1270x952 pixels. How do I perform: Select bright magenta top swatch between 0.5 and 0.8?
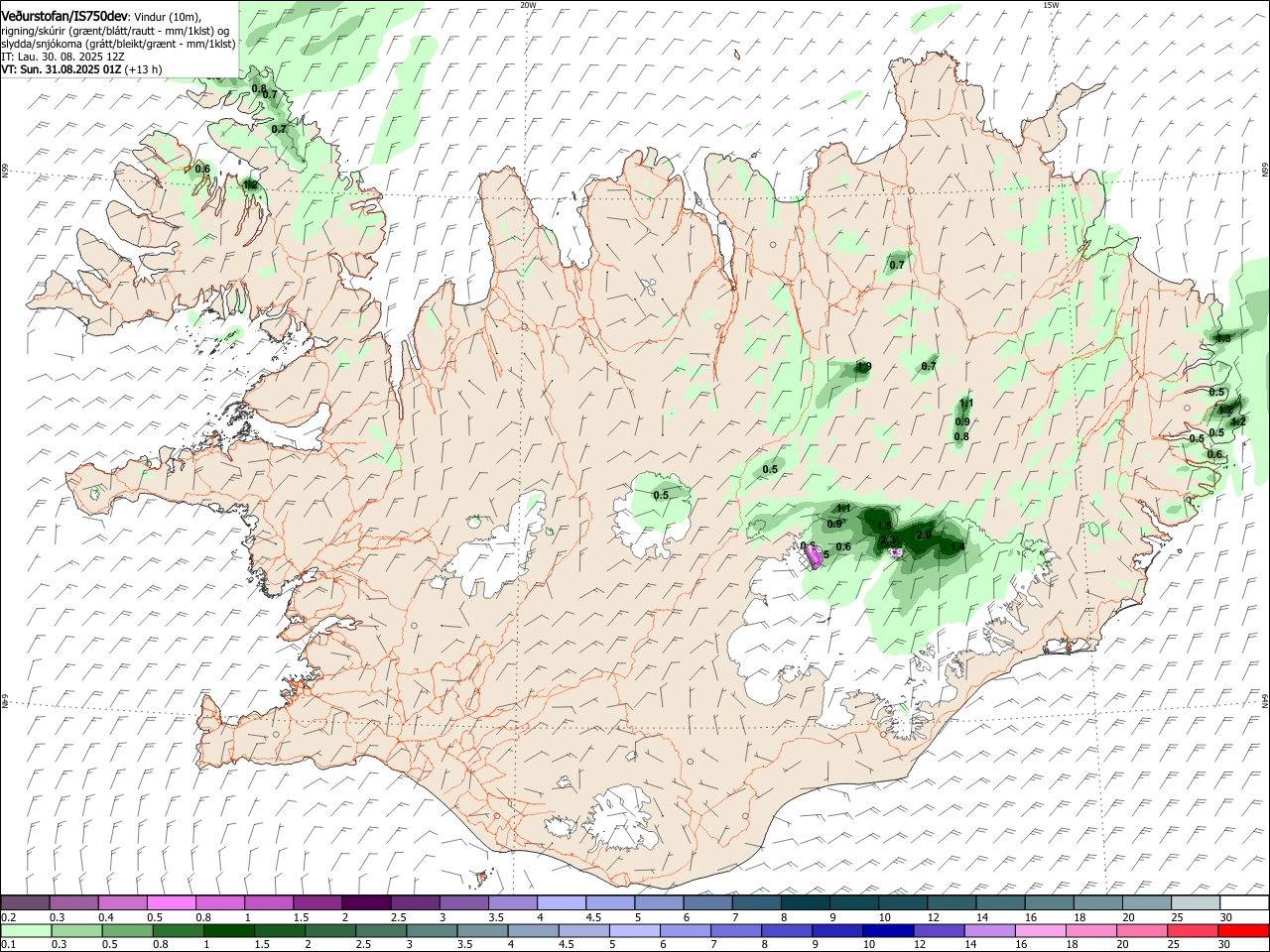(171, 902)
